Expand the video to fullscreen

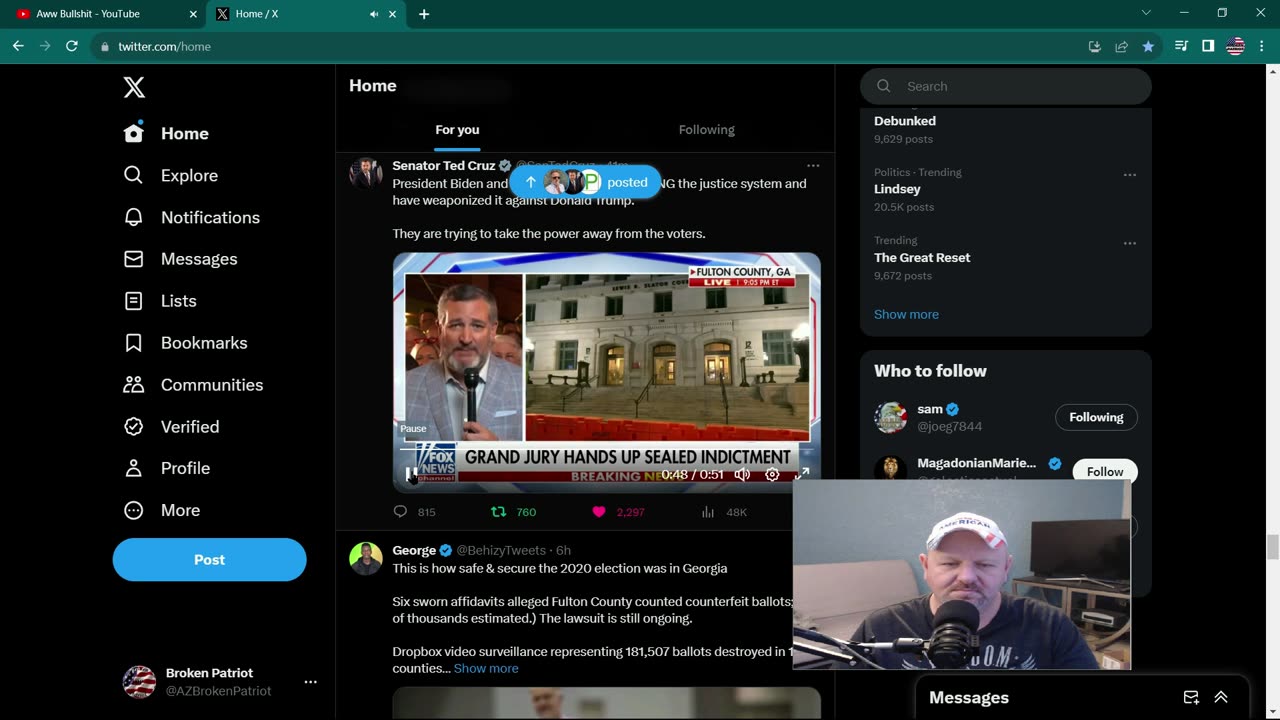pyautogui.click(x=802, y=474)
